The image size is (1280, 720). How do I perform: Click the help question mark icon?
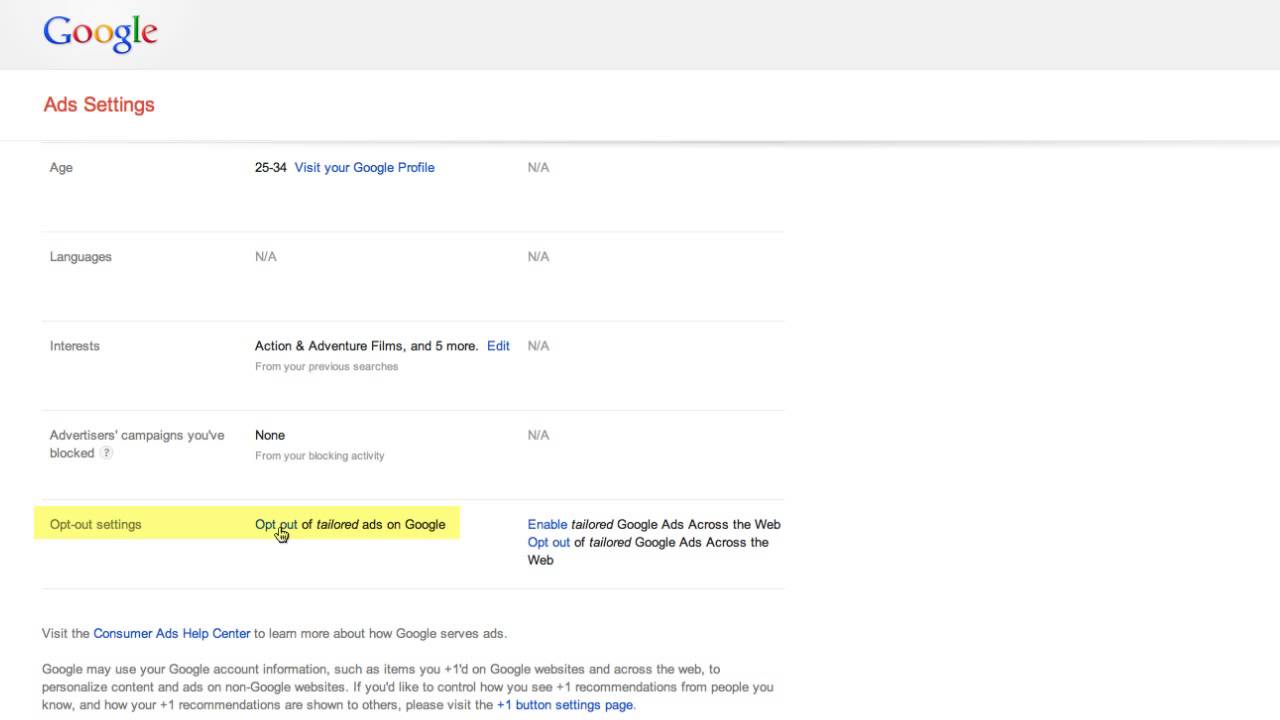point(107,453)
